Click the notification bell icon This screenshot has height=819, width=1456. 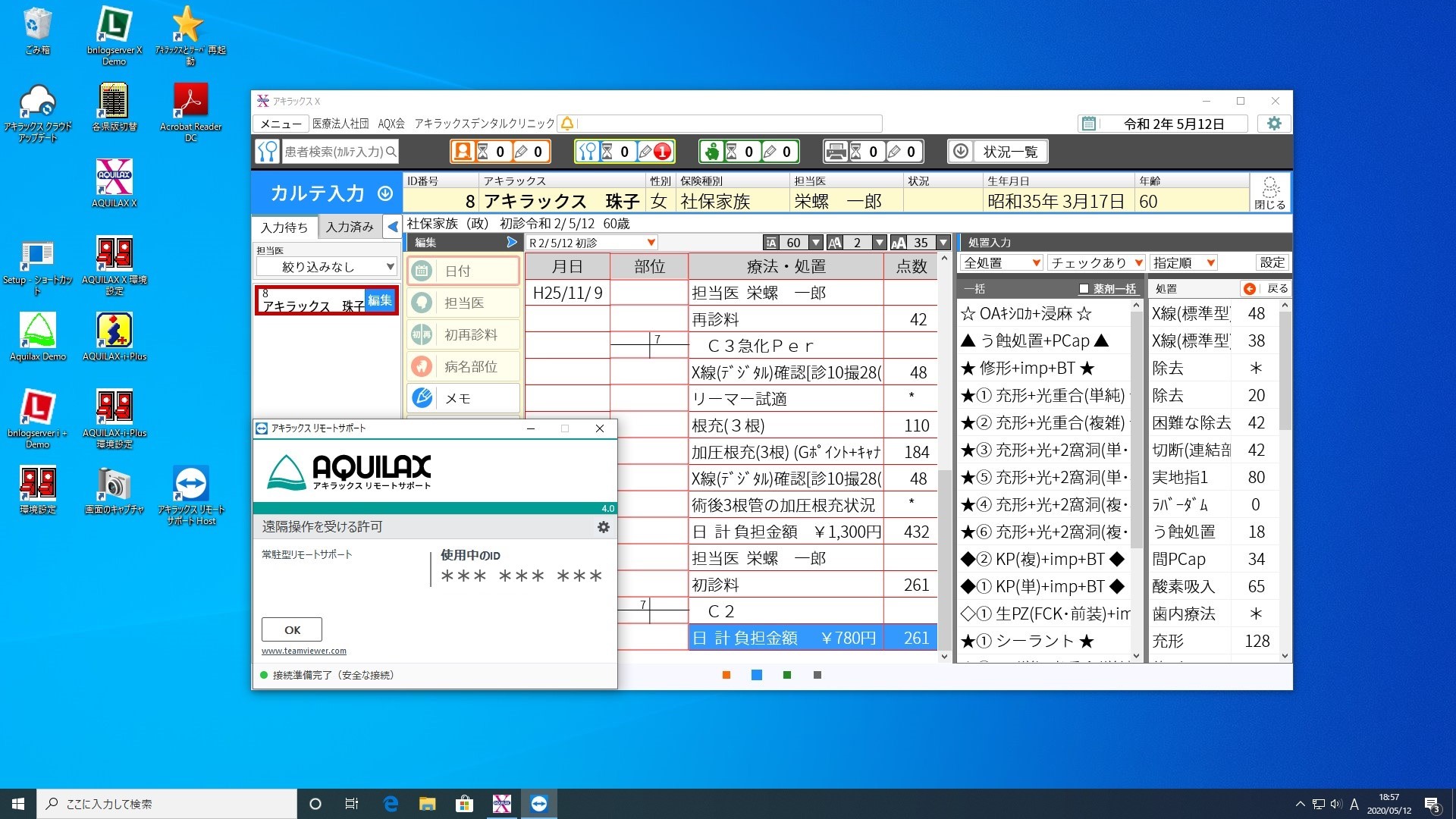(566, 124)
